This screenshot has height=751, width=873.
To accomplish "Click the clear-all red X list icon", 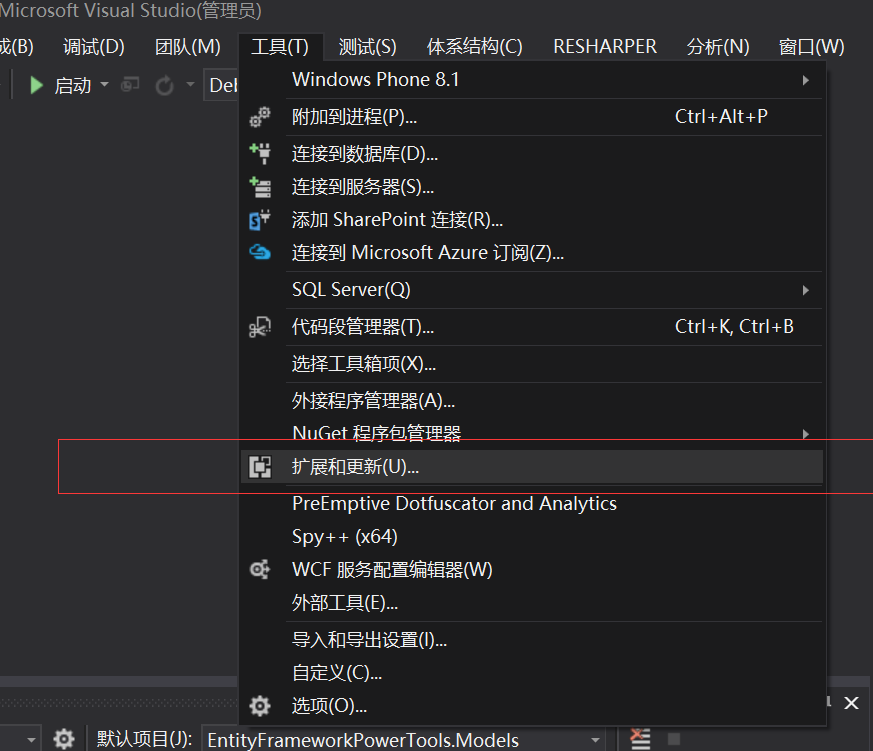I will 640,739.
